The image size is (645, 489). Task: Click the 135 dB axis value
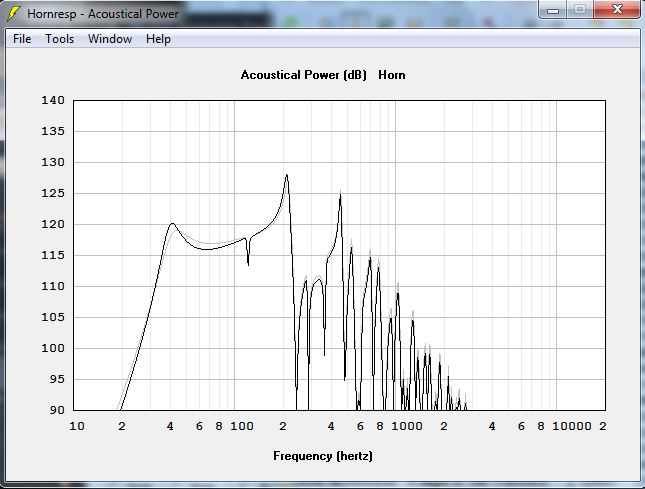tap(53, 131)
